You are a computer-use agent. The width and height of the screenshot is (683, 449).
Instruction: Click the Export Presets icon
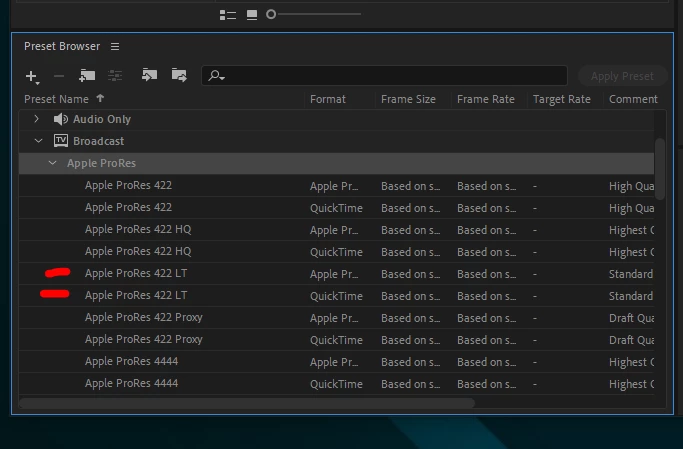(x=179, y=75)
